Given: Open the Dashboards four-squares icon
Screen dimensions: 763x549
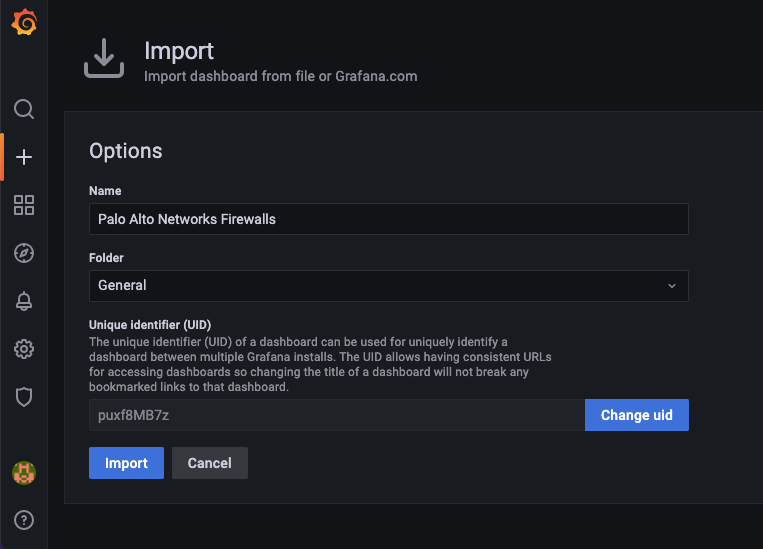Looking at the screenshot, I should [x=24, y=205].
